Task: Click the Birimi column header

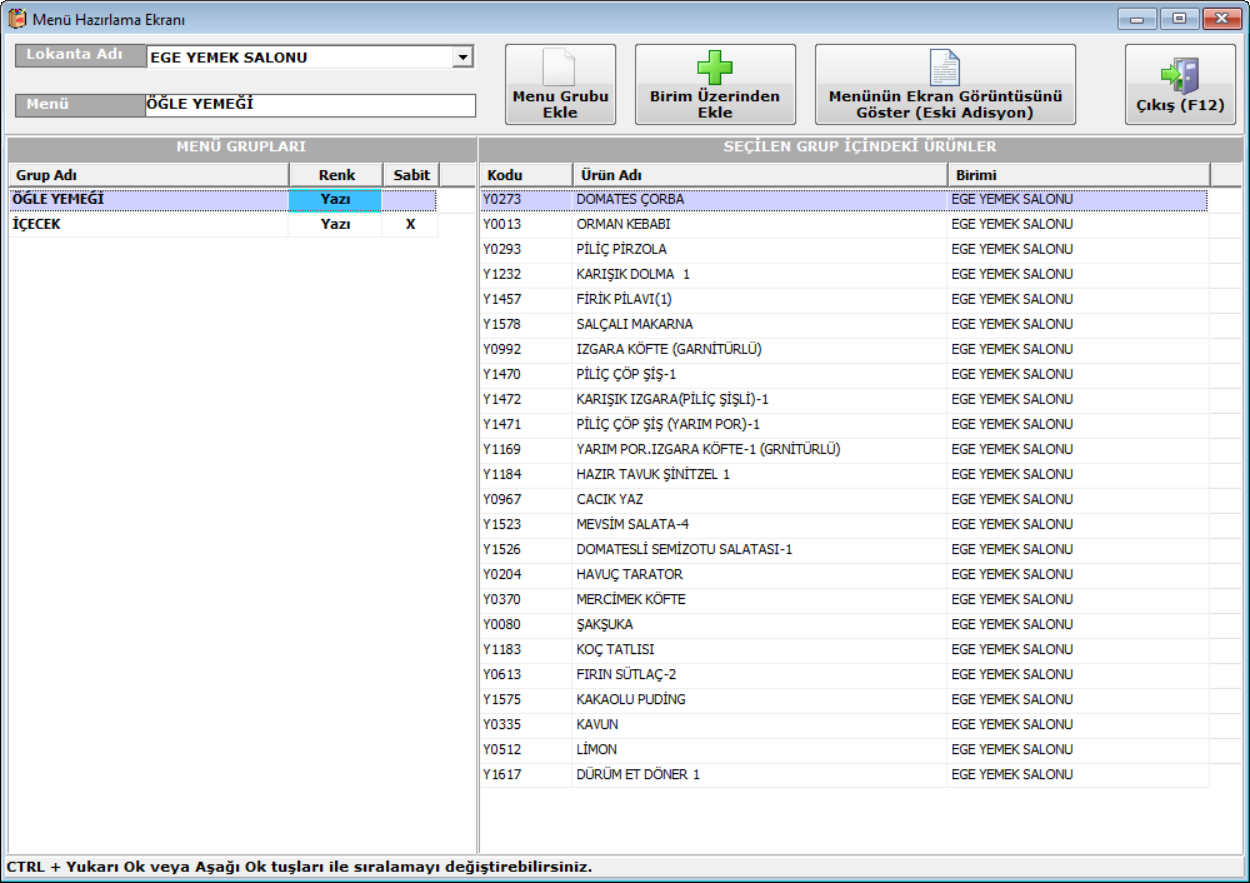Action: point(1077,175)
